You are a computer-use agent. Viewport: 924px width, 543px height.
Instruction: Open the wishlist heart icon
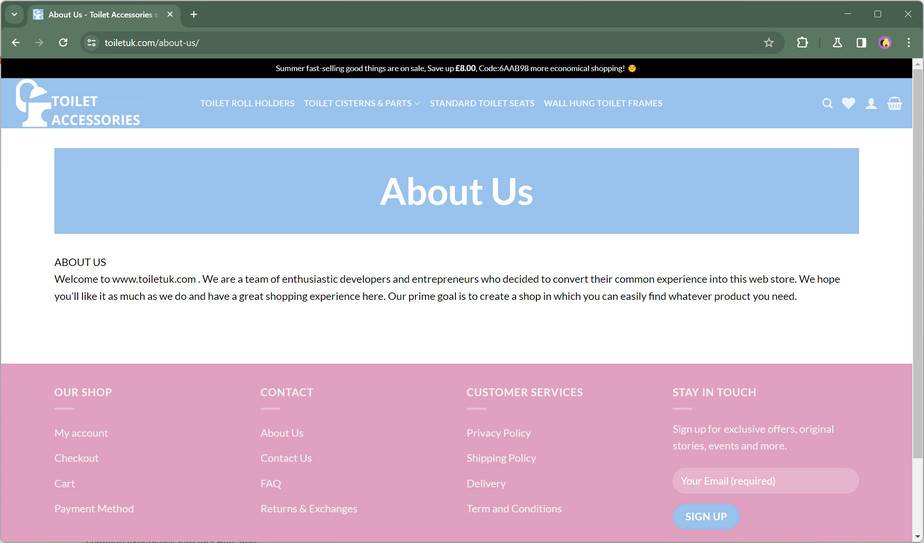pos(849,103)
